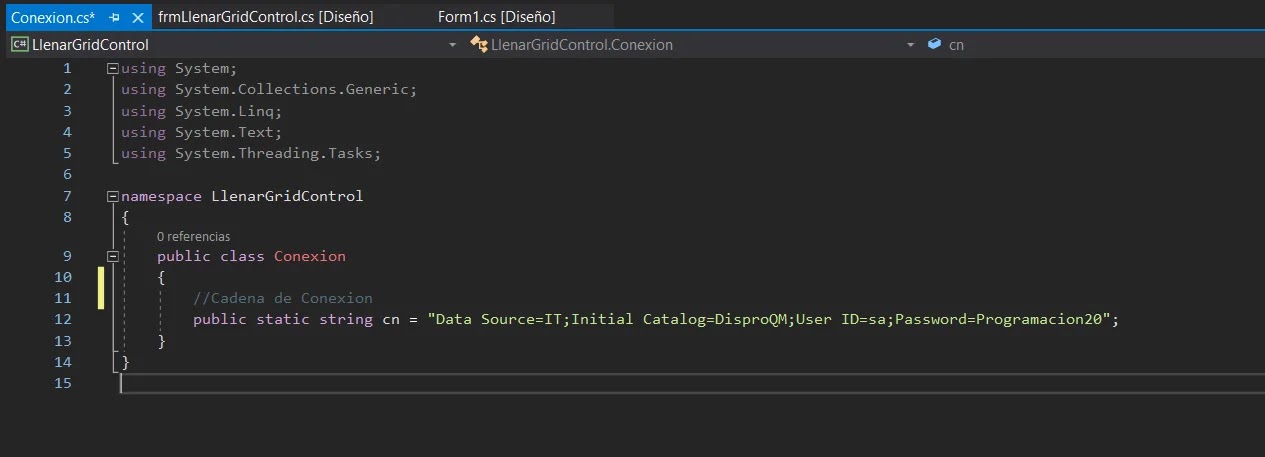Collapse the namespace LlenarGridControl block
1265x457 pixels.
(x=112, y=196)
